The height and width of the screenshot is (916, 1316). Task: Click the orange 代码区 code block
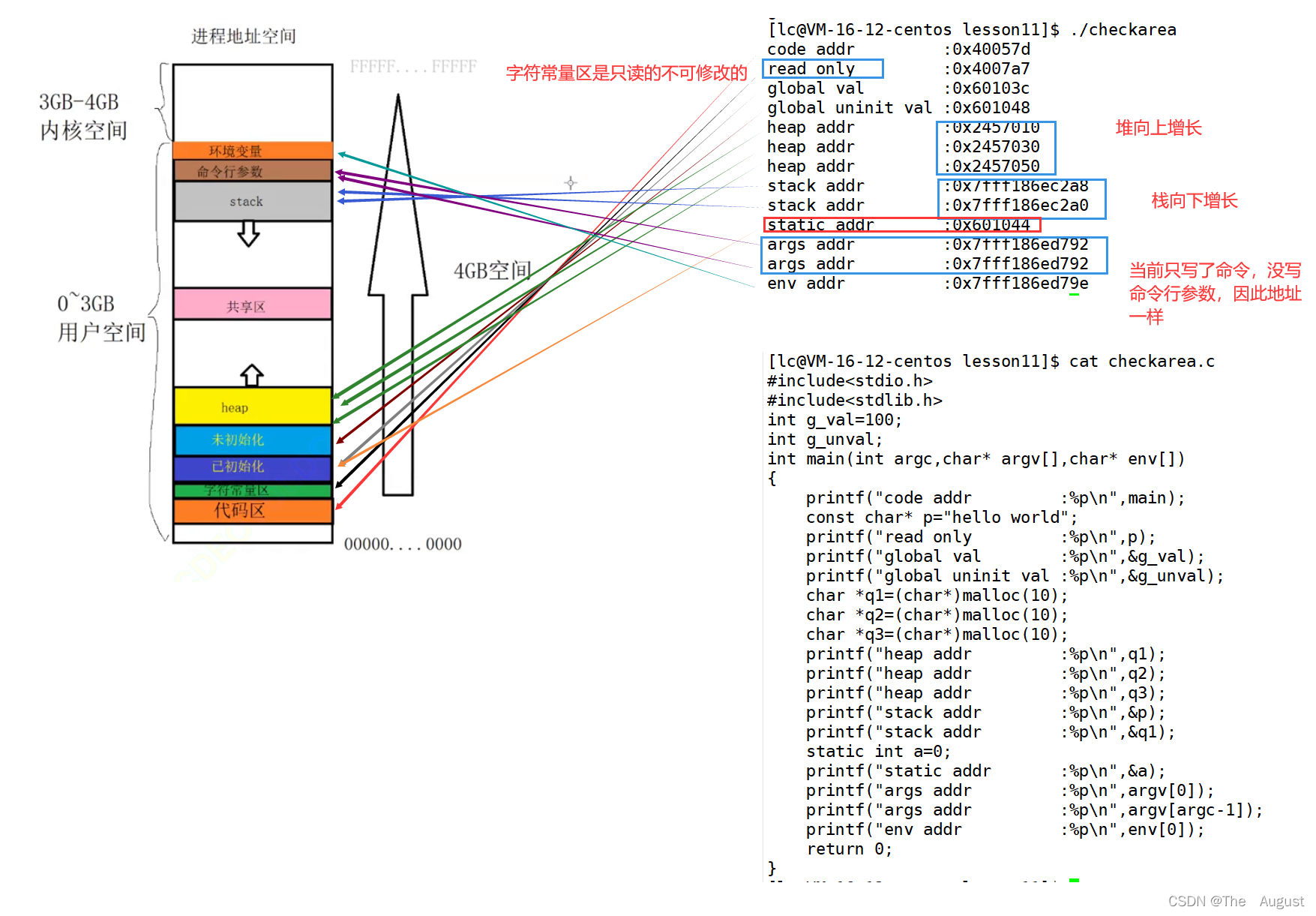pyautogui.click(x=253, y=511)
